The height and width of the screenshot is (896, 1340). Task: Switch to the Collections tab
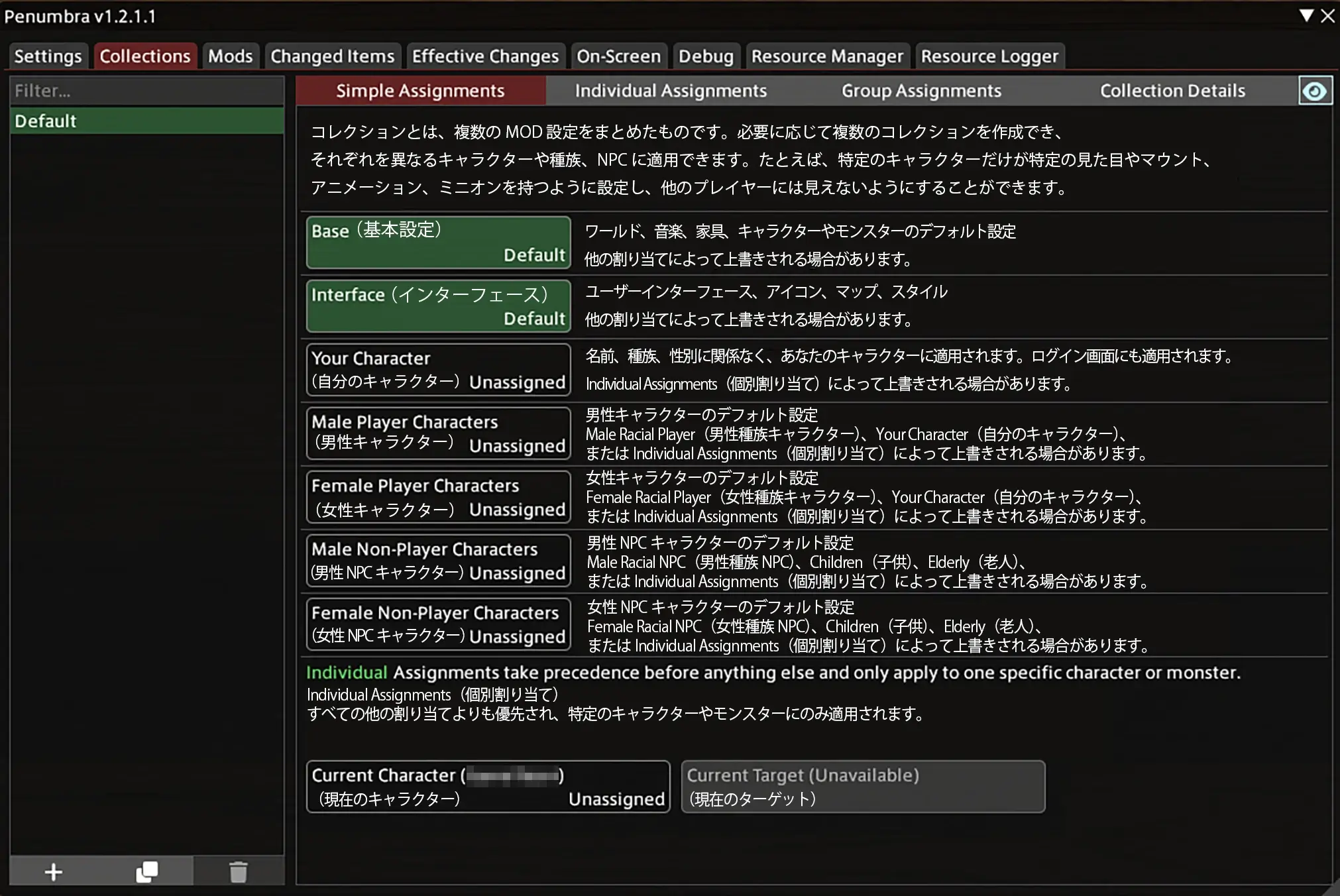click(x=145, y=56)
